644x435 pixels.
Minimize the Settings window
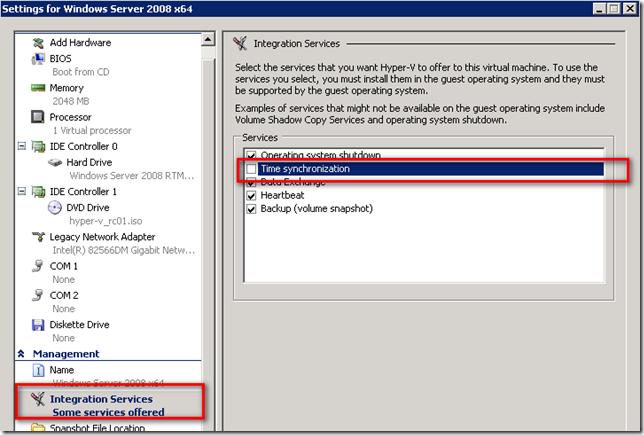point(599,9)
